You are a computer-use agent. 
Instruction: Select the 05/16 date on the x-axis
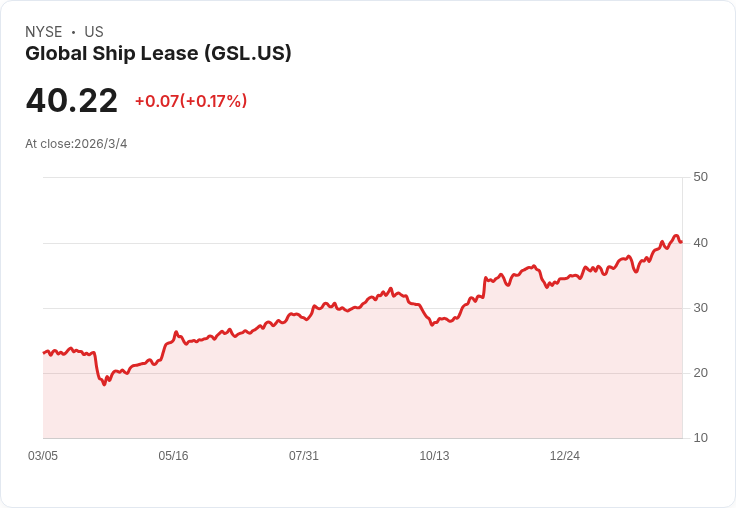tap(173, 456)
